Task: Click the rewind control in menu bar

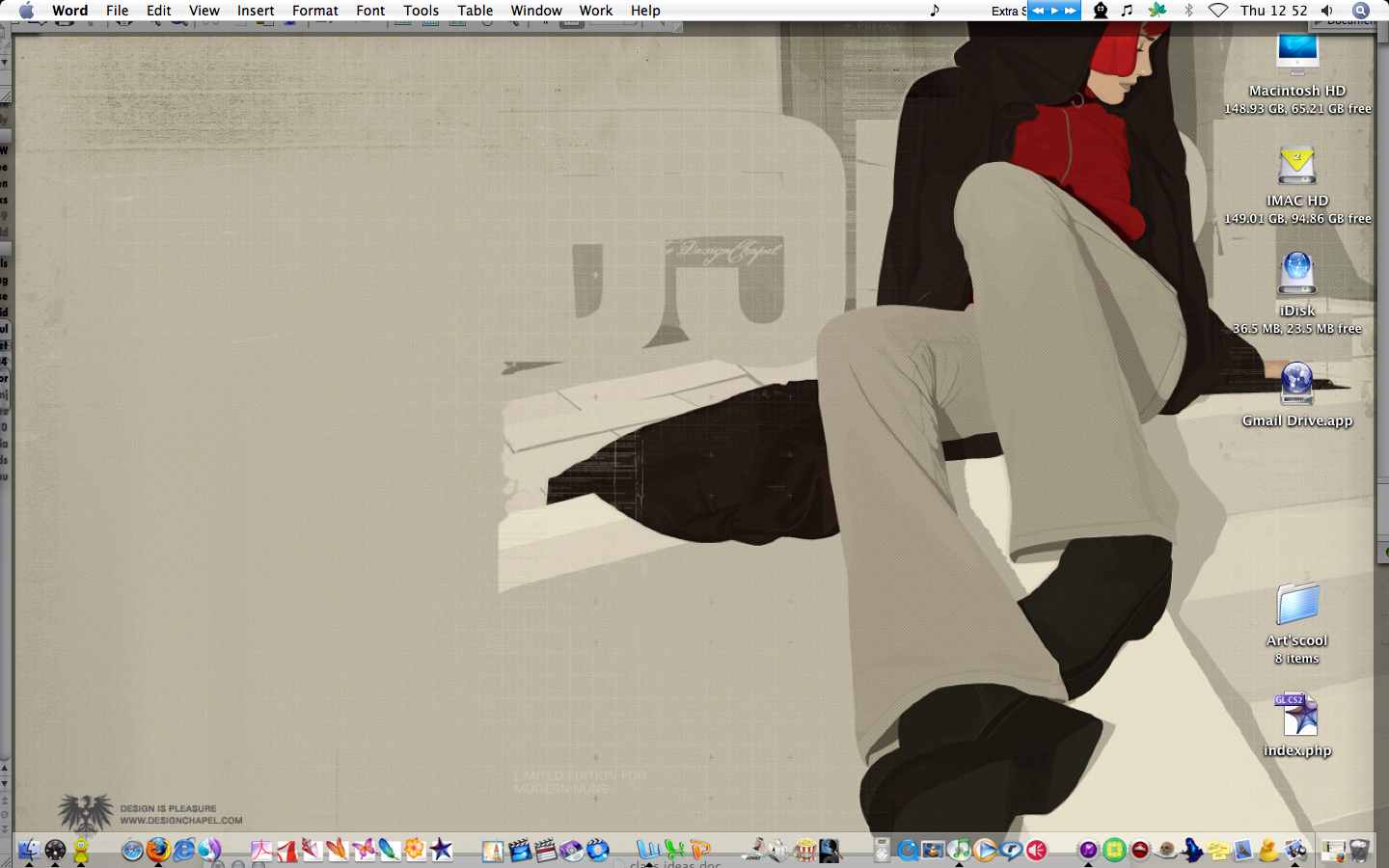Action: click(1038, 11)
